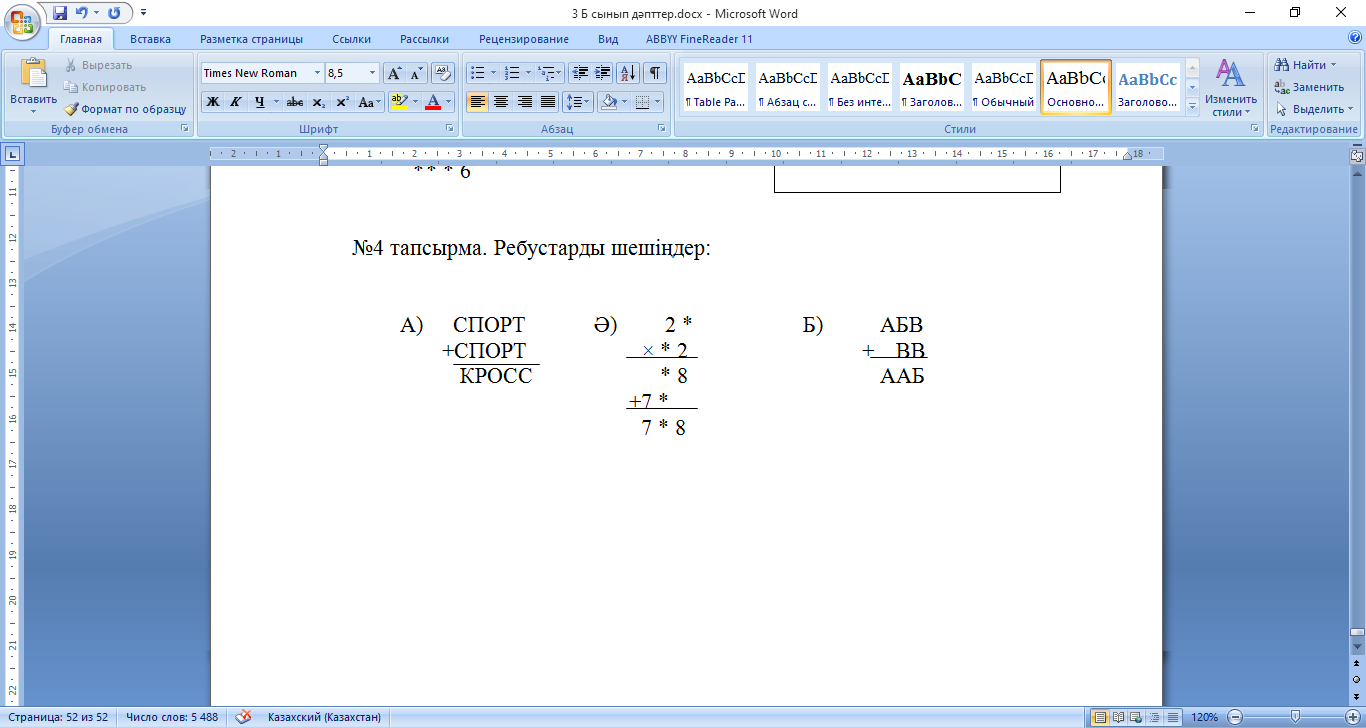Zoom in with the plus button
Image resolution: width=1366 pixels, height=728 pixels.
point(1353,717)
